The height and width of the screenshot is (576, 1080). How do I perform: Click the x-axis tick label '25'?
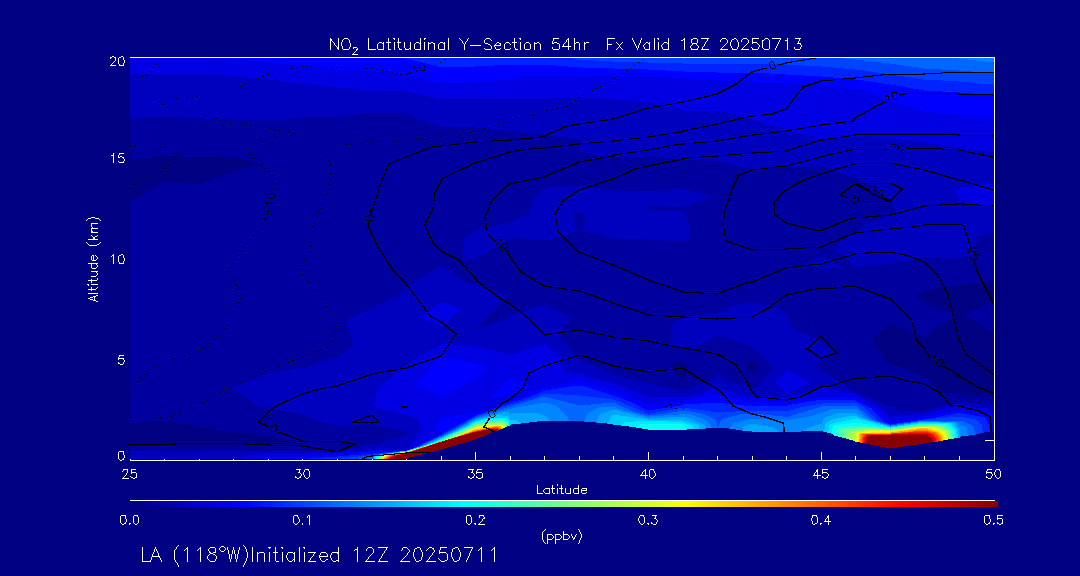129,475
